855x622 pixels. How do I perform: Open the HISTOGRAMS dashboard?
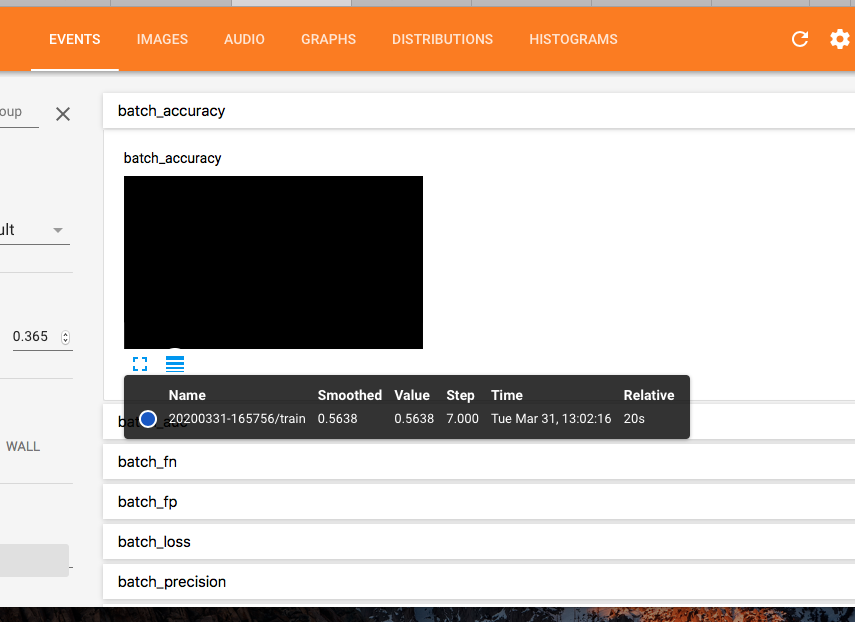click(x=573, y=39)
